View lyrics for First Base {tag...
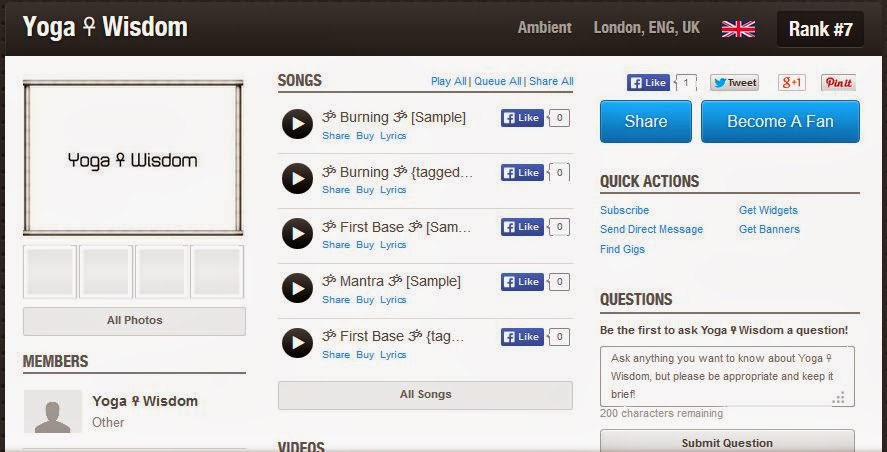 pos(393,355)
